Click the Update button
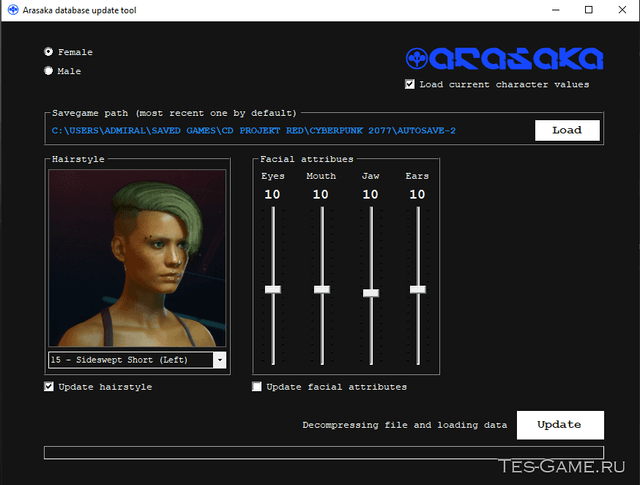This screenshot has height=485, width=640. (560, 425)
